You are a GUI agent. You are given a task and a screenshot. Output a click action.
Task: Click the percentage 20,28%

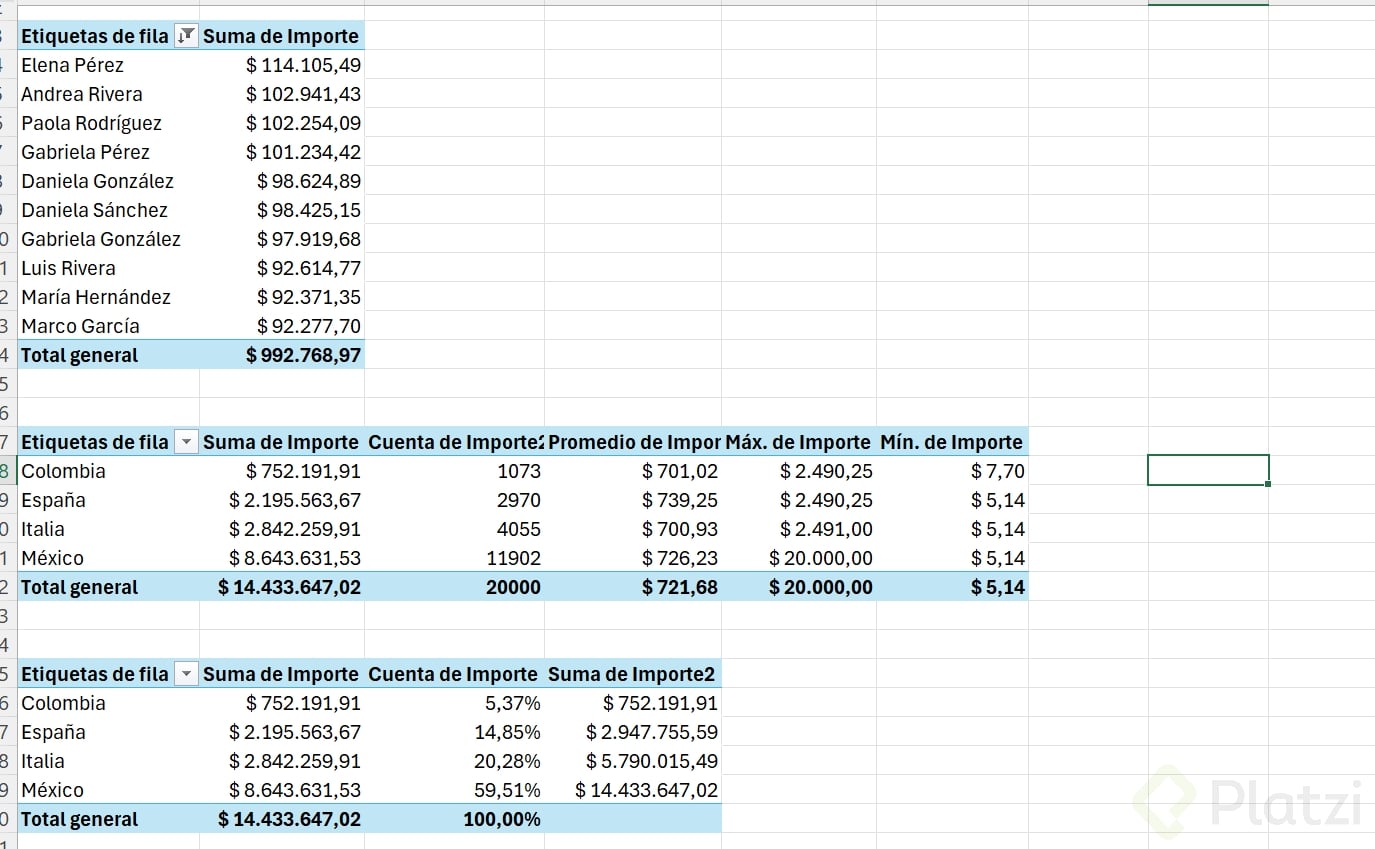(507, 761)
